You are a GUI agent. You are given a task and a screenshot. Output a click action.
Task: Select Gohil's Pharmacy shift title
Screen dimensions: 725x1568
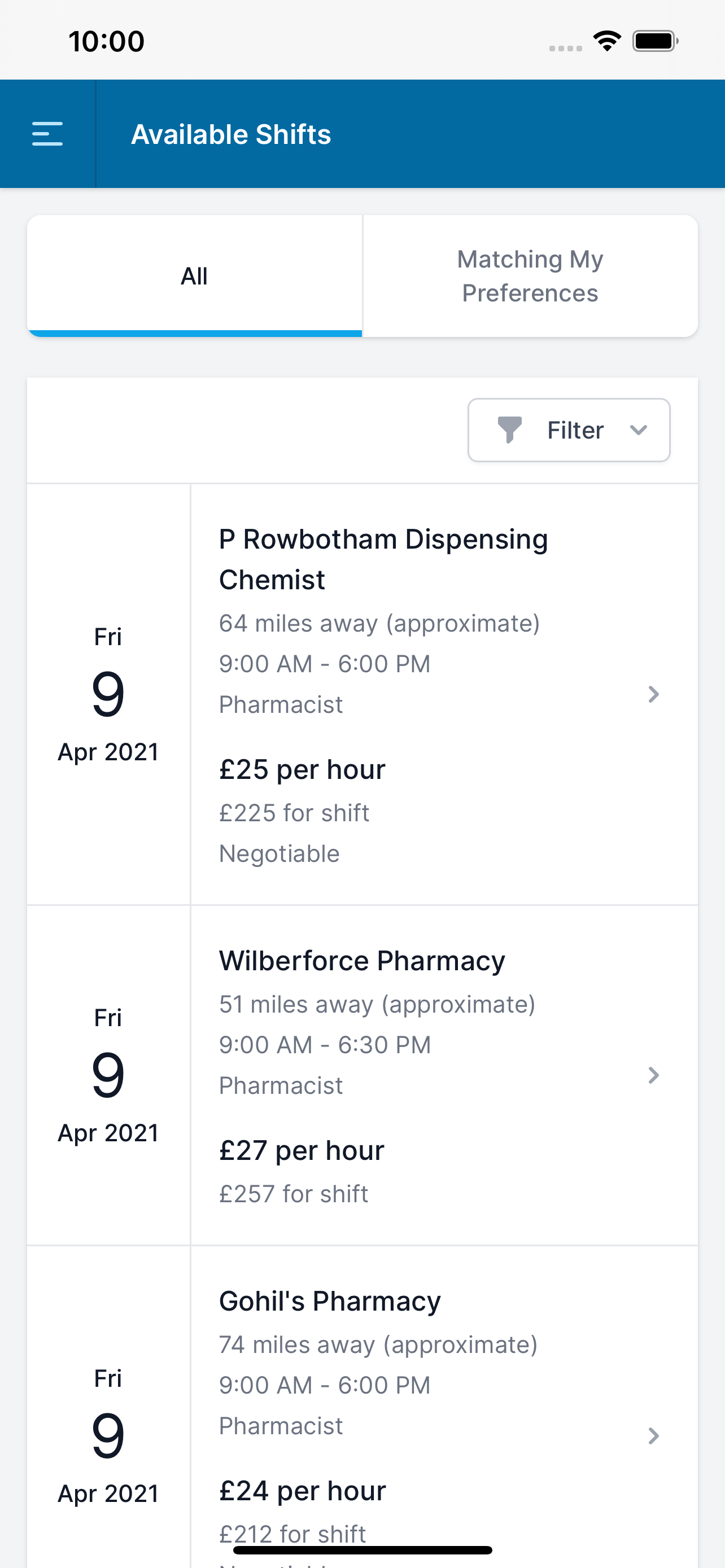coord(330,1301)
